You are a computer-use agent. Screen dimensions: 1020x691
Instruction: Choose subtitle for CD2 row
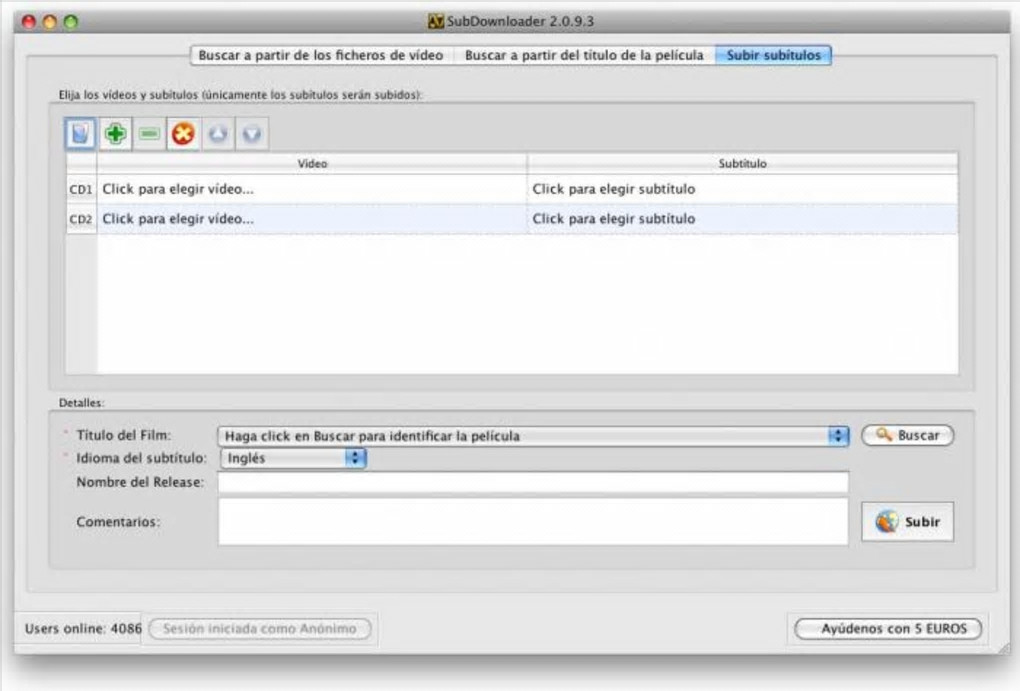(x=742, y=219)
